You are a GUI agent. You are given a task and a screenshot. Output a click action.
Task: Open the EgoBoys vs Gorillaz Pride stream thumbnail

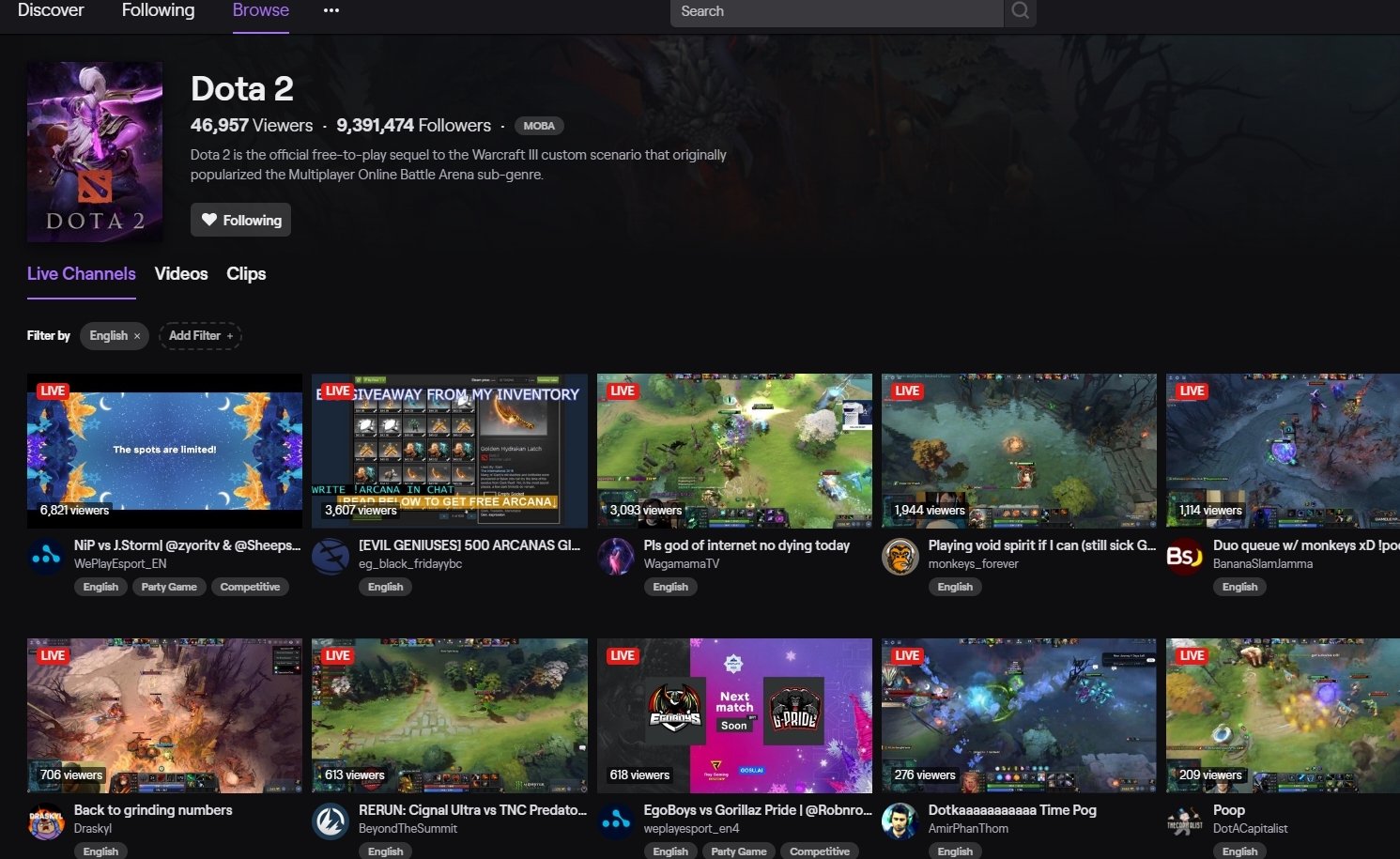734,715
